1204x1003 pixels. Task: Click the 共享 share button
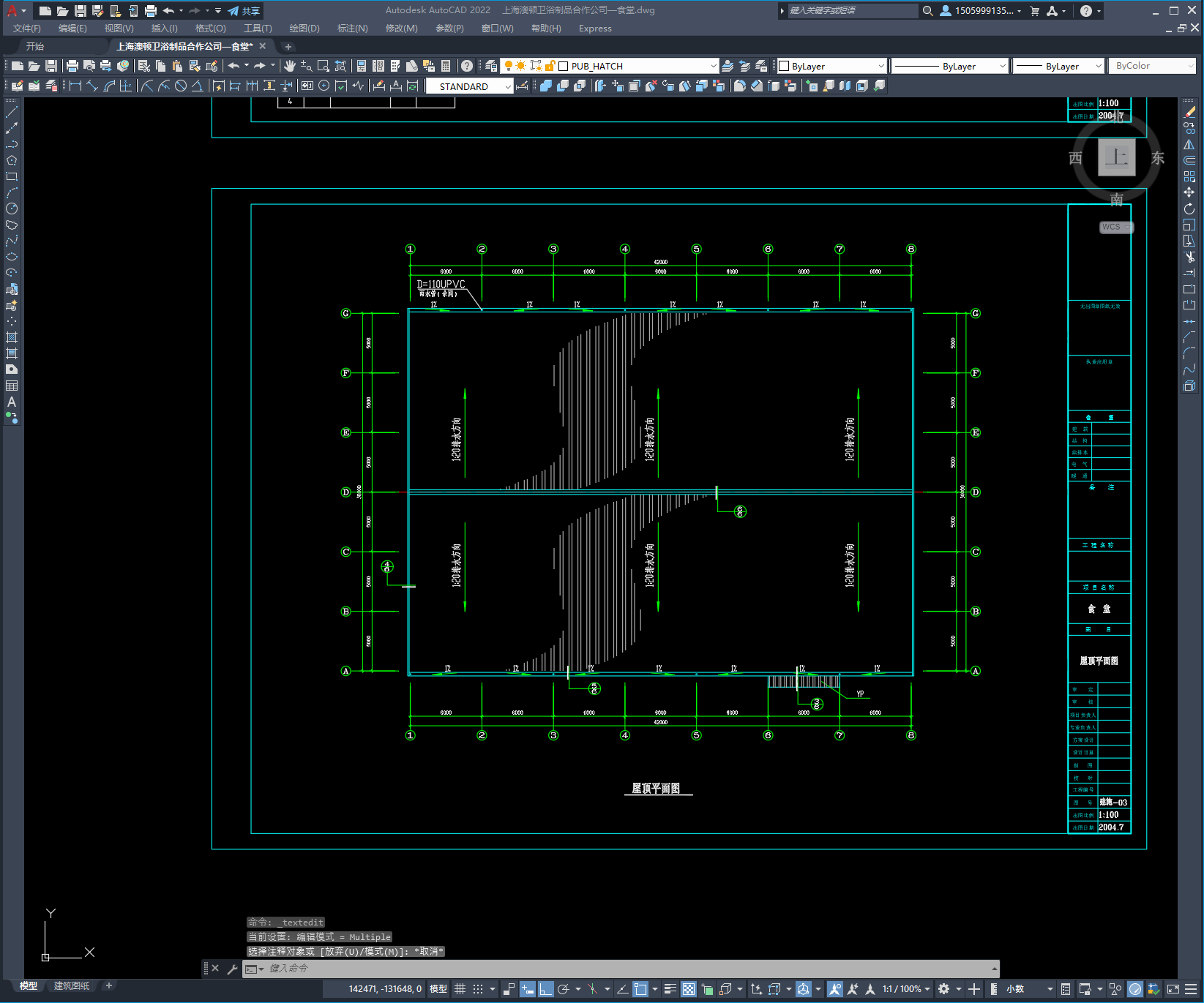[244, 11]
